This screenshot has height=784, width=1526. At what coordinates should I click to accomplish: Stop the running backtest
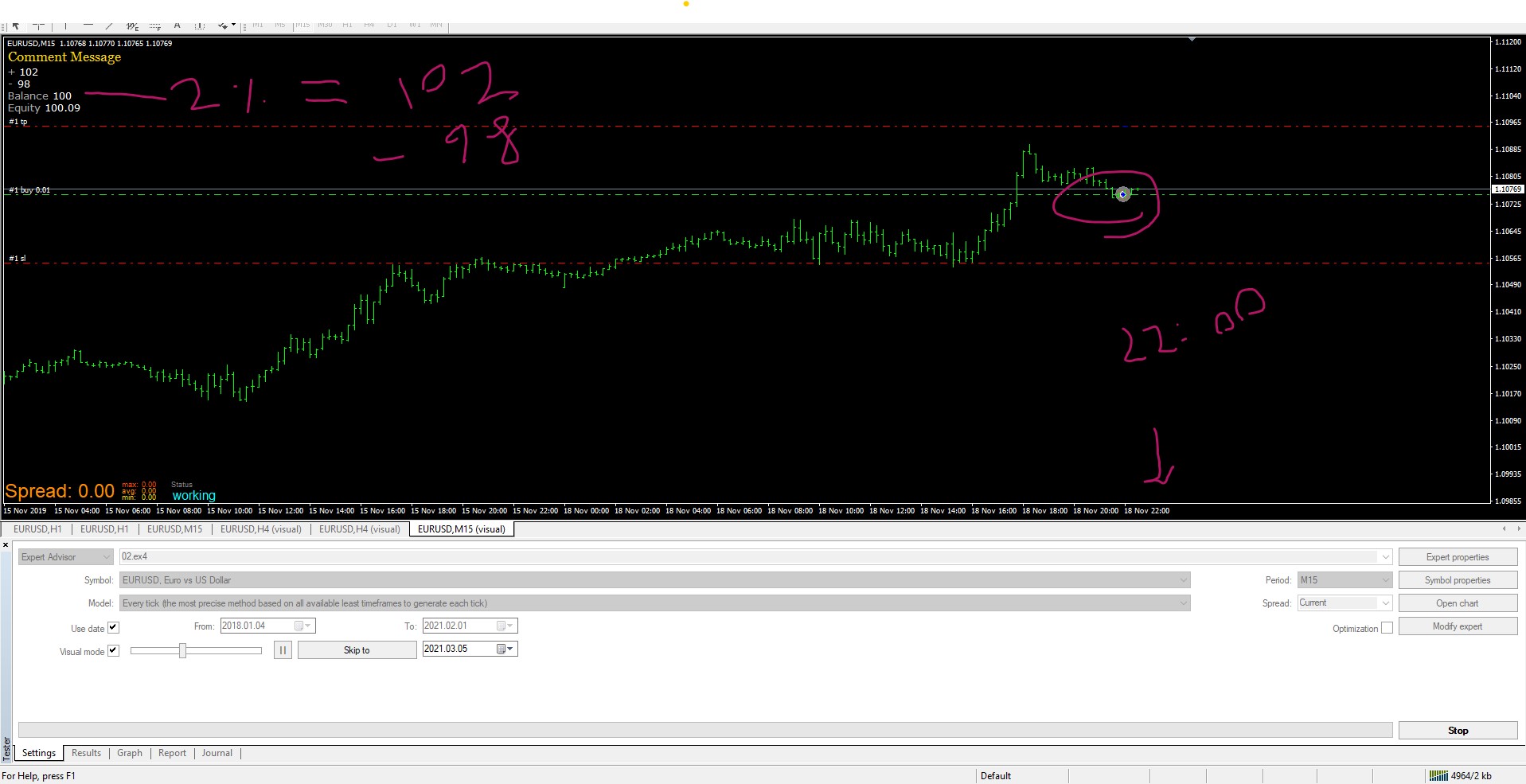click(1458, 731)
